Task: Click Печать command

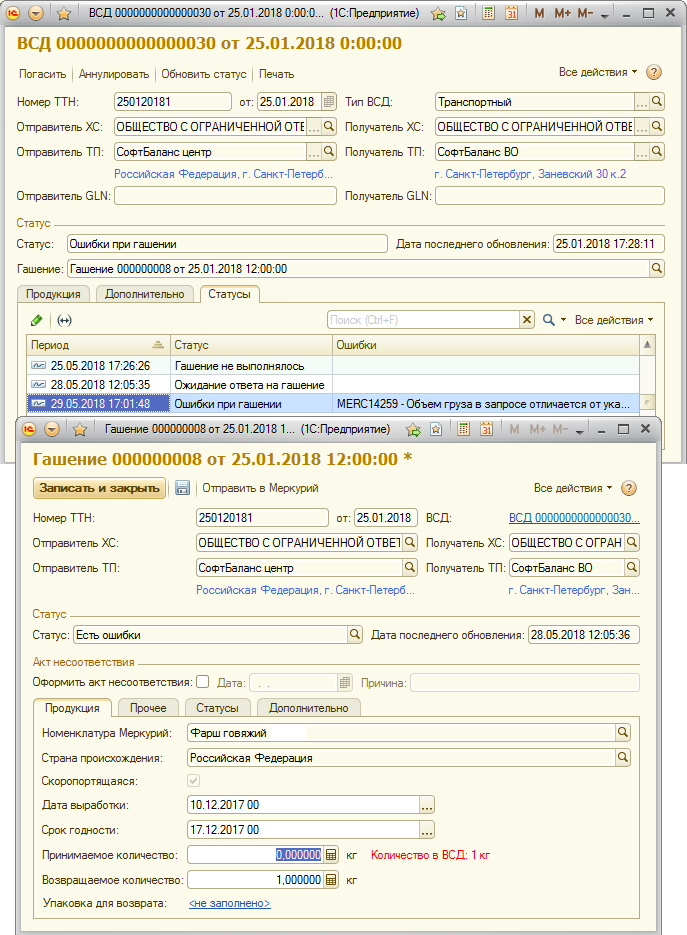Action: click(276, 74)
